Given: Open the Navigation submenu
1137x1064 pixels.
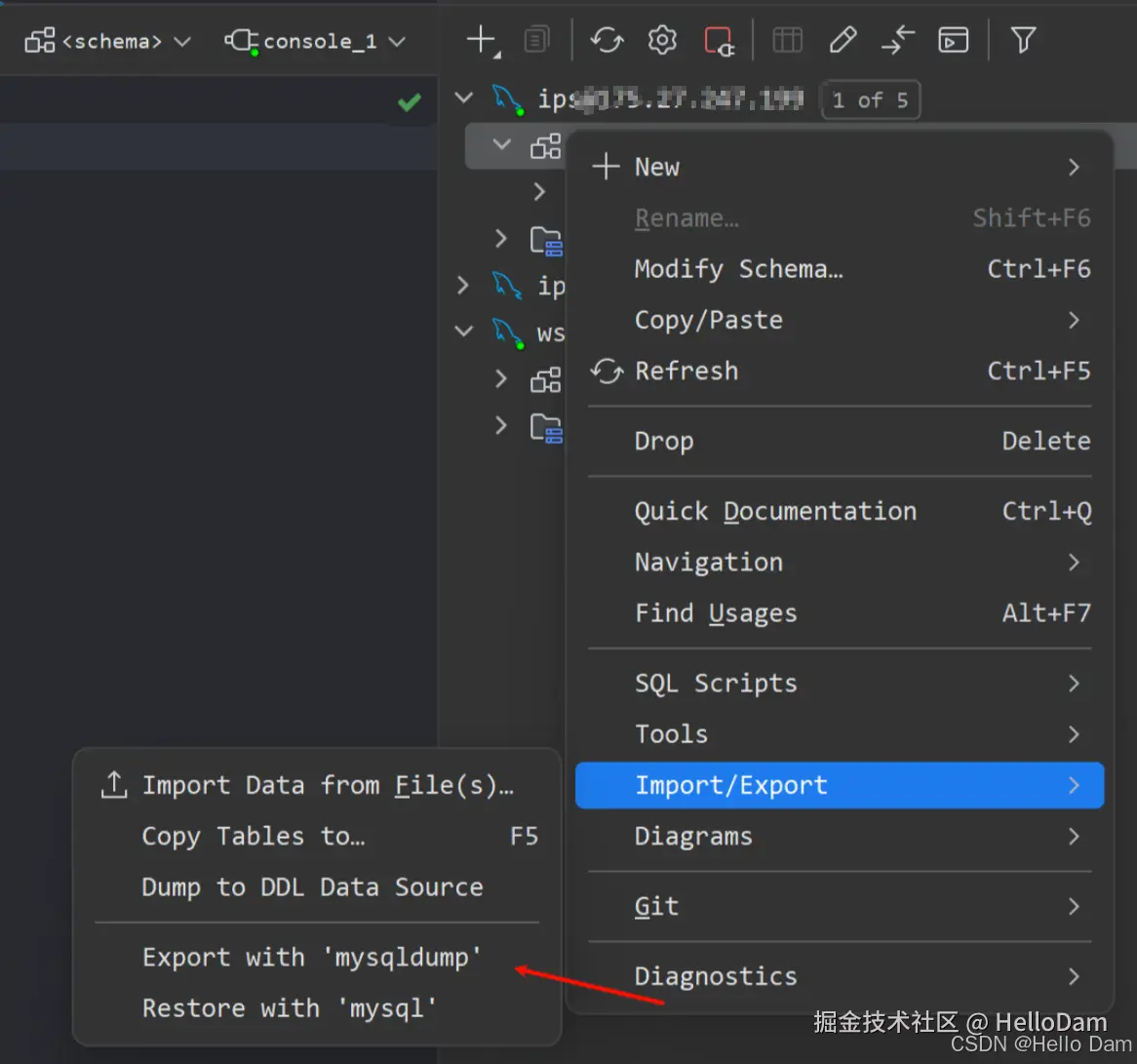Looking at the screenshot, I should 839,562.
